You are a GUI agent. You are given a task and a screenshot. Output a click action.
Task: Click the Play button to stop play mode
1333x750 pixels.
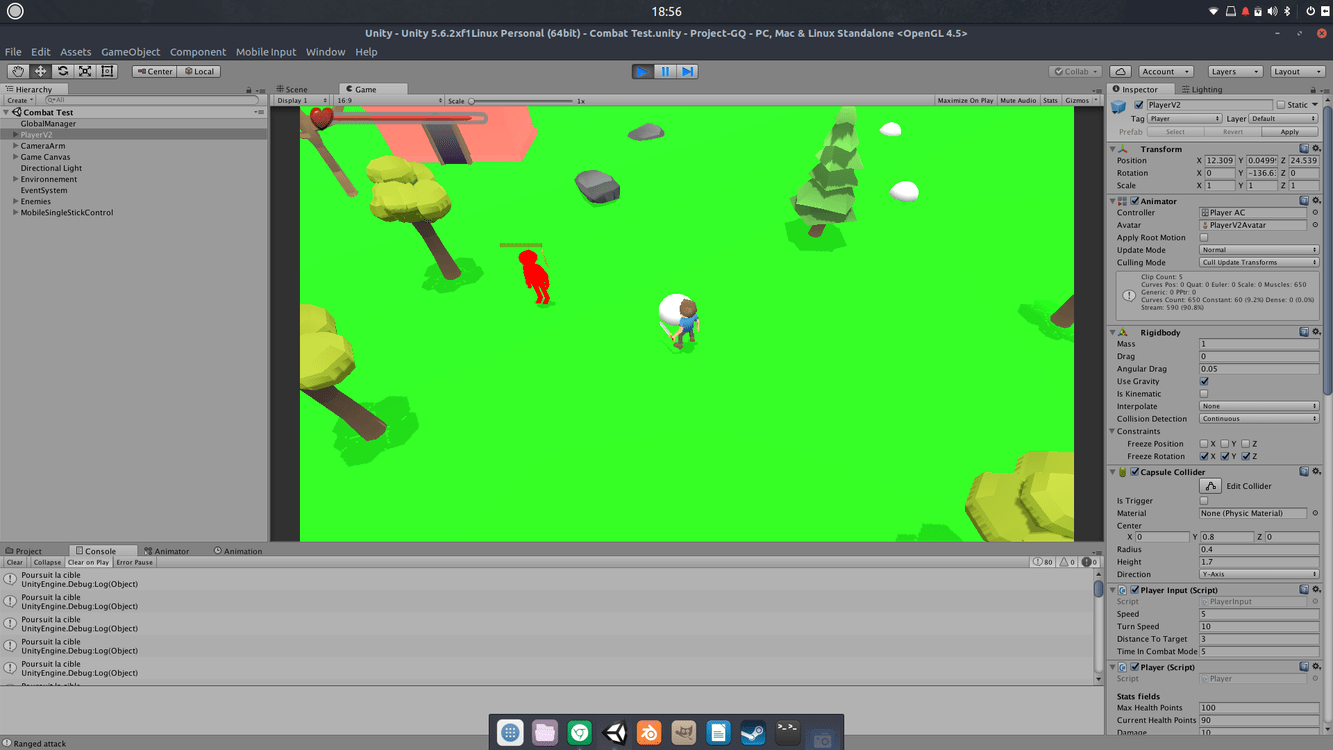[642, 71]
